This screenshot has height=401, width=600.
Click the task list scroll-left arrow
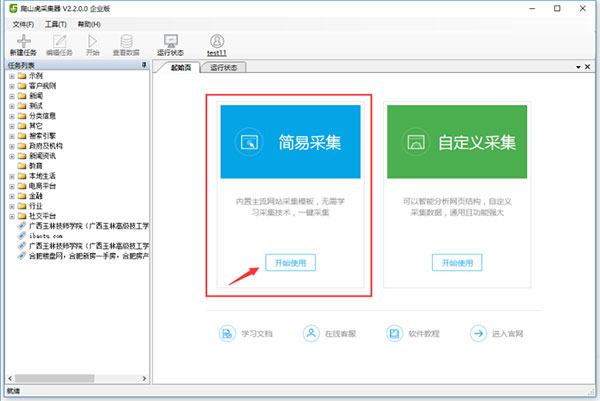coord(10,378)
